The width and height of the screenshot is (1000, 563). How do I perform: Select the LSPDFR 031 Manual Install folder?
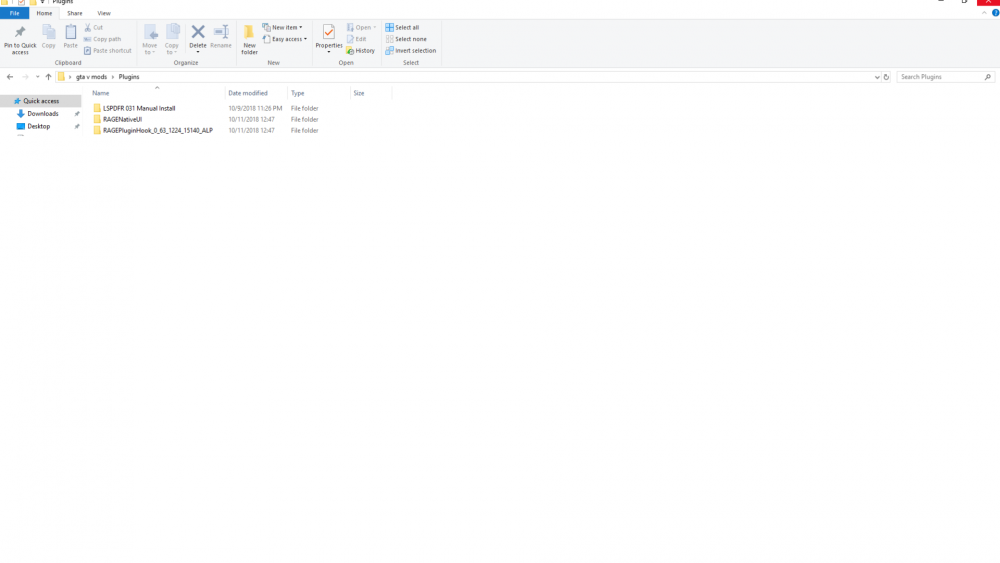coord(139,108)
